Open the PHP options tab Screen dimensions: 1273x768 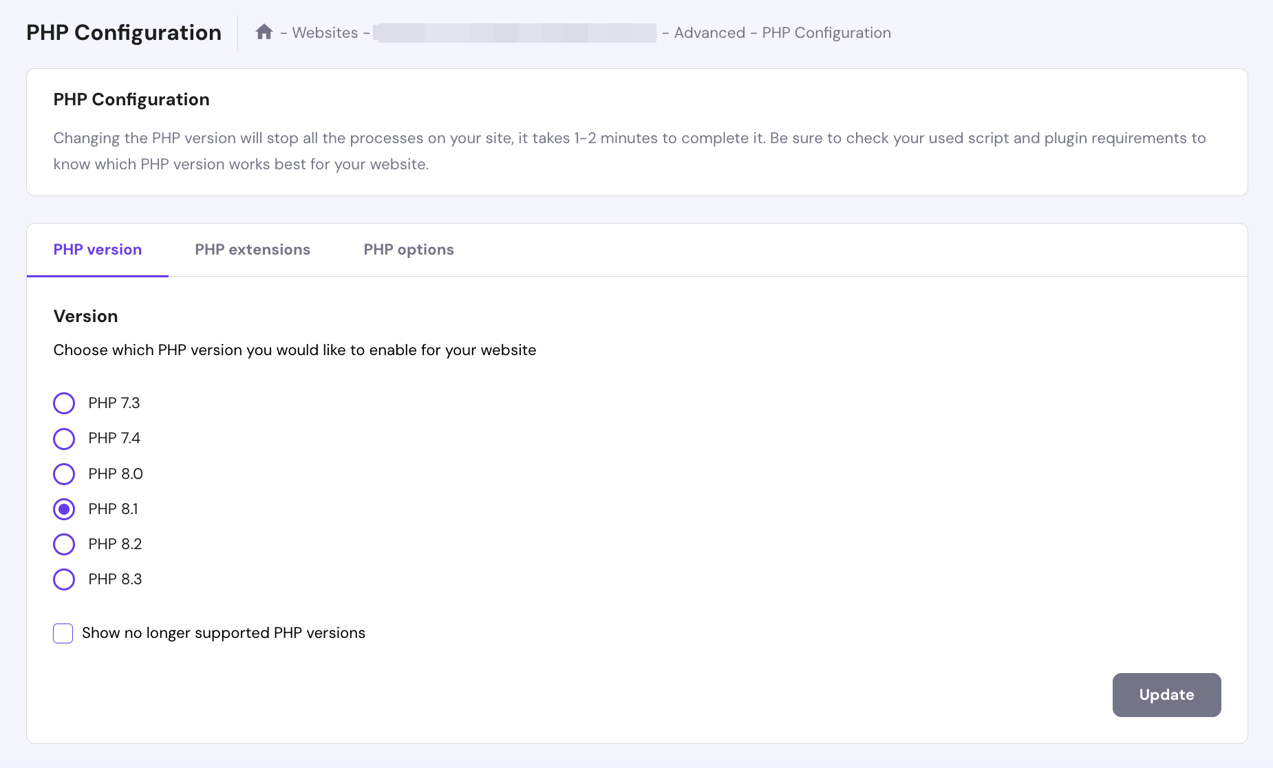coord(408,249)
